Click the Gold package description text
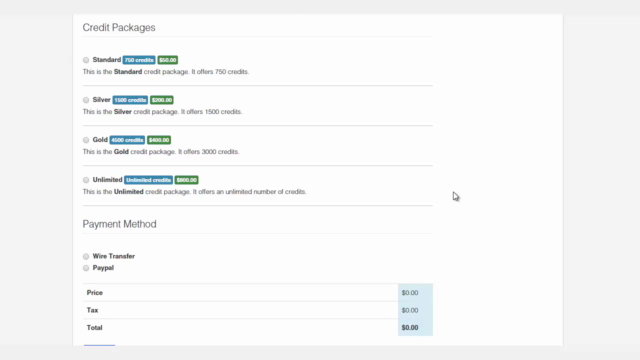Image resolution: width=640 pixels, height=360 pixels. [161, 152]
